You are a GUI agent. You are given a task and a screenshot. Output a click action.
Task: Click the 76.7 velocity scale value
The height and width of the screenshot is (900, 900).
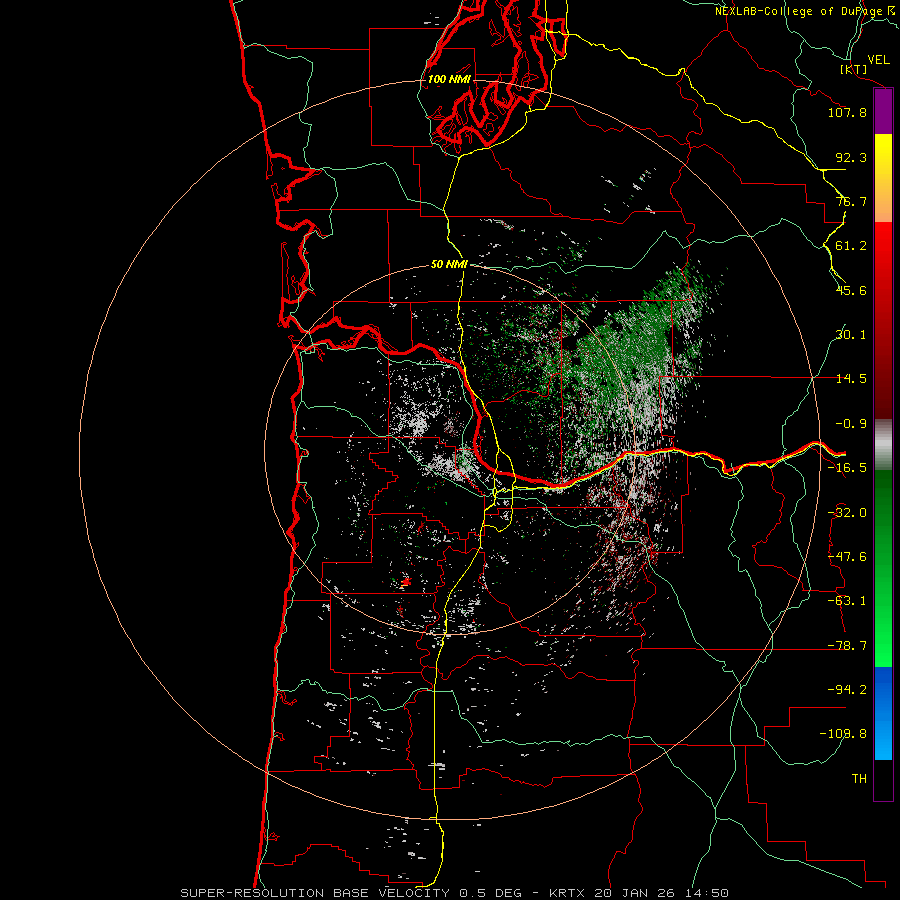point(851,201)
